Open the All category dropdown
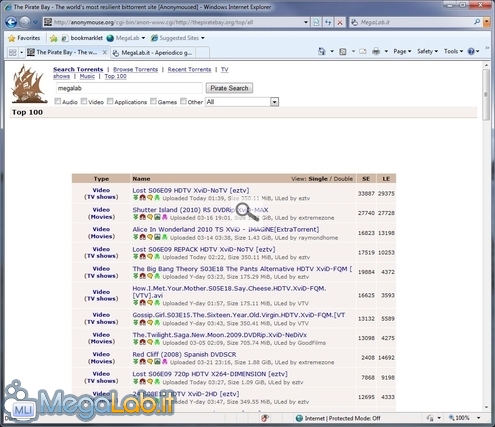Viewport: 495px width, 427px height. tap(242, 102)
